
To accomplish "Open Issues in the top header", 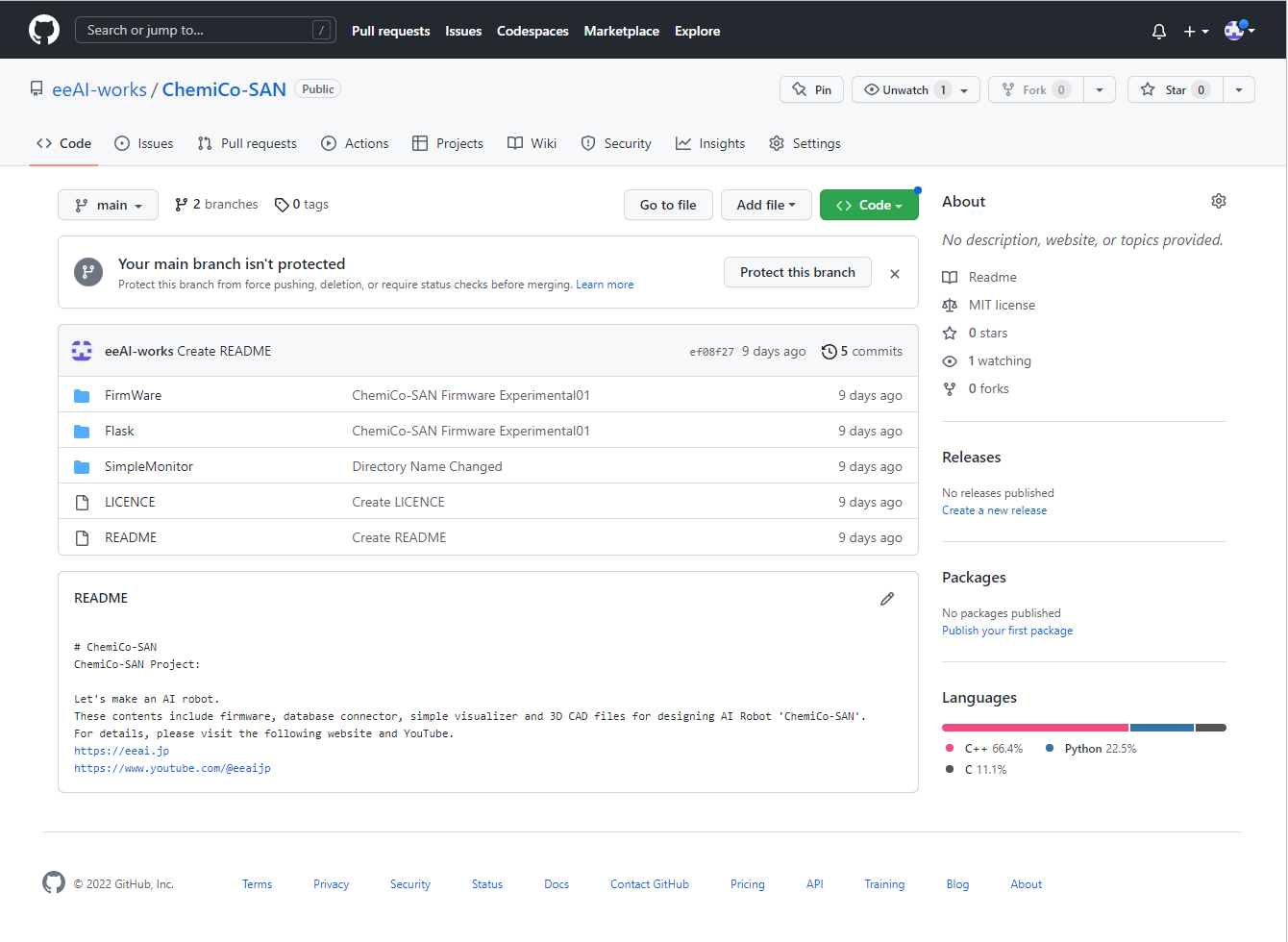I will (463, 31).
